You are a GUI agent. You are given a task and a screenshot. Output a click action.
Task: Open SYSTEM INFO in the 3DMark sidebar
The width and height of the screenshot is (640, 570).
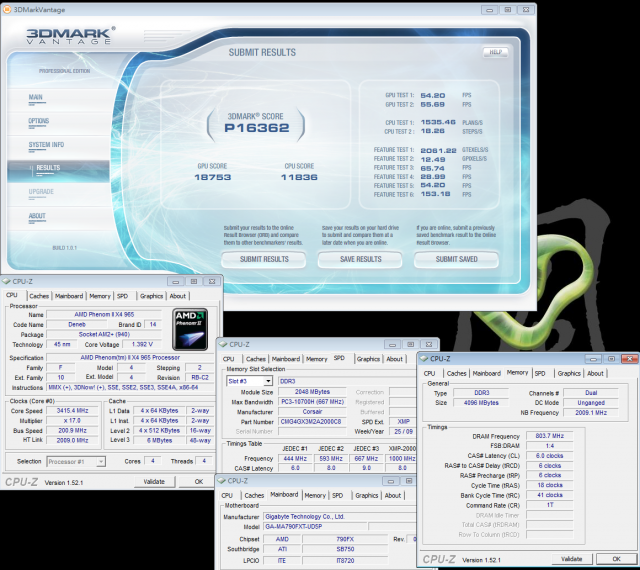tap(46, 145)
